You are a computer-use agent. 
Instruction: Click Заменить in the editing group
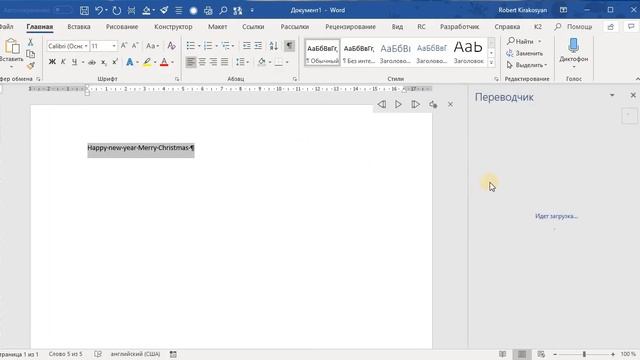(524, 53)
